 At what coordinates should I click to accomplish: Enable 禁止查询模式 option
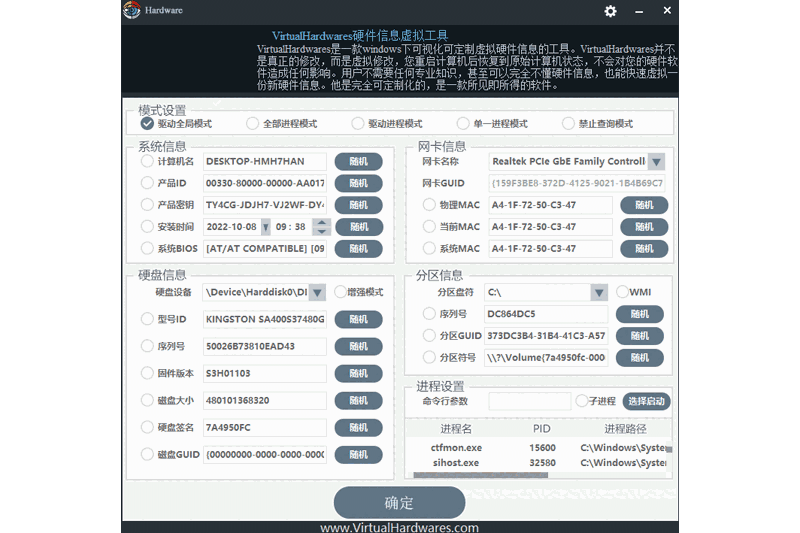[x=569, y=124]
